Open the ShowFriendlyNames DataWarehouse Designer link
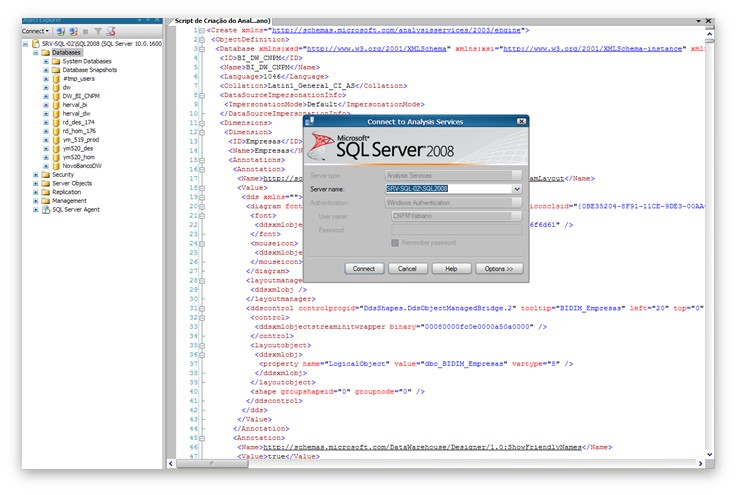This screenshot has width=737, height=495. pos(422,447)
